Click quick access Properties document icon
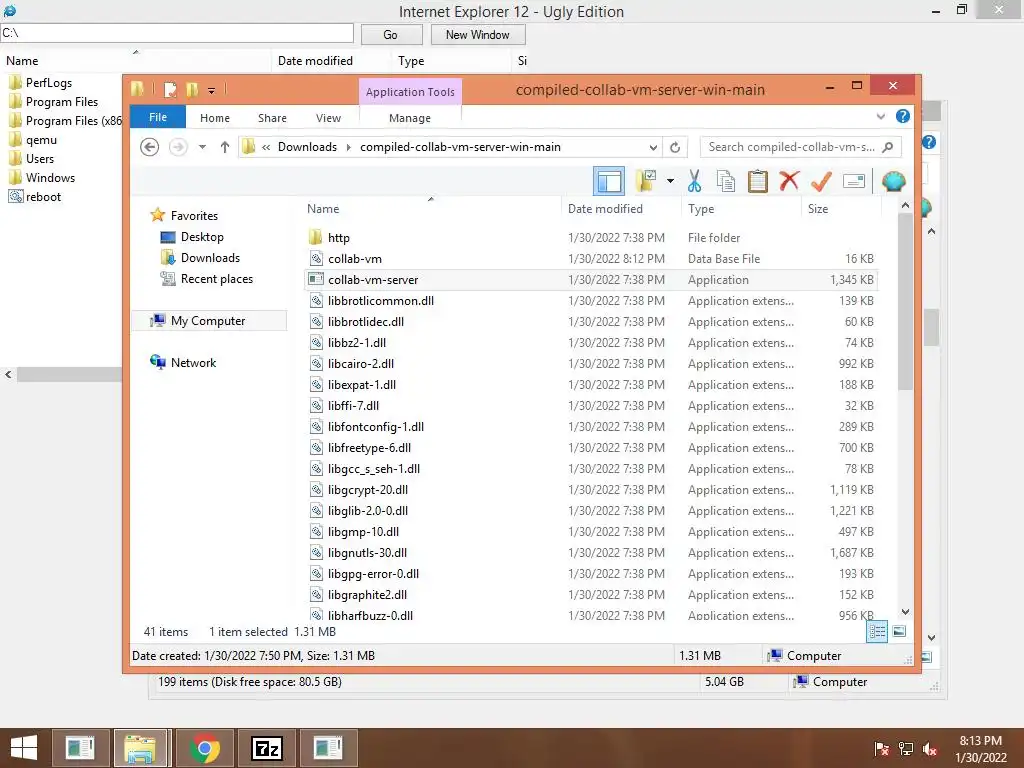Image resolution: width=1024 pixels, height=768 pixels. point(170,89)
